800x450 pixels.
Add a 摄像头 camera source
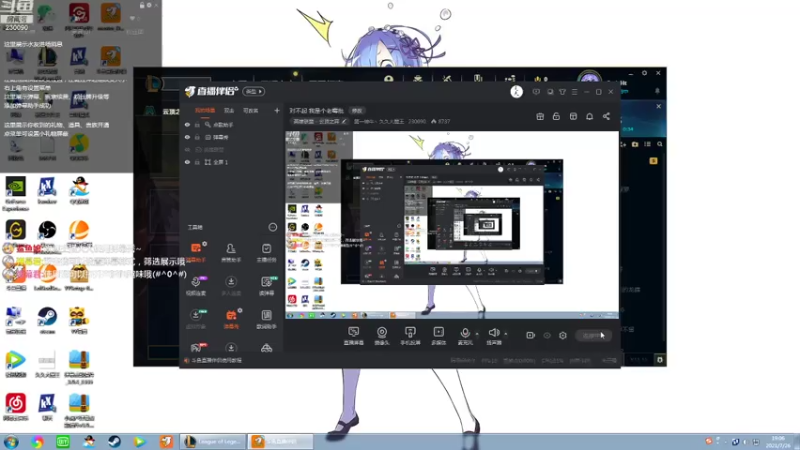pyautogui.click(x=382, y=336)
